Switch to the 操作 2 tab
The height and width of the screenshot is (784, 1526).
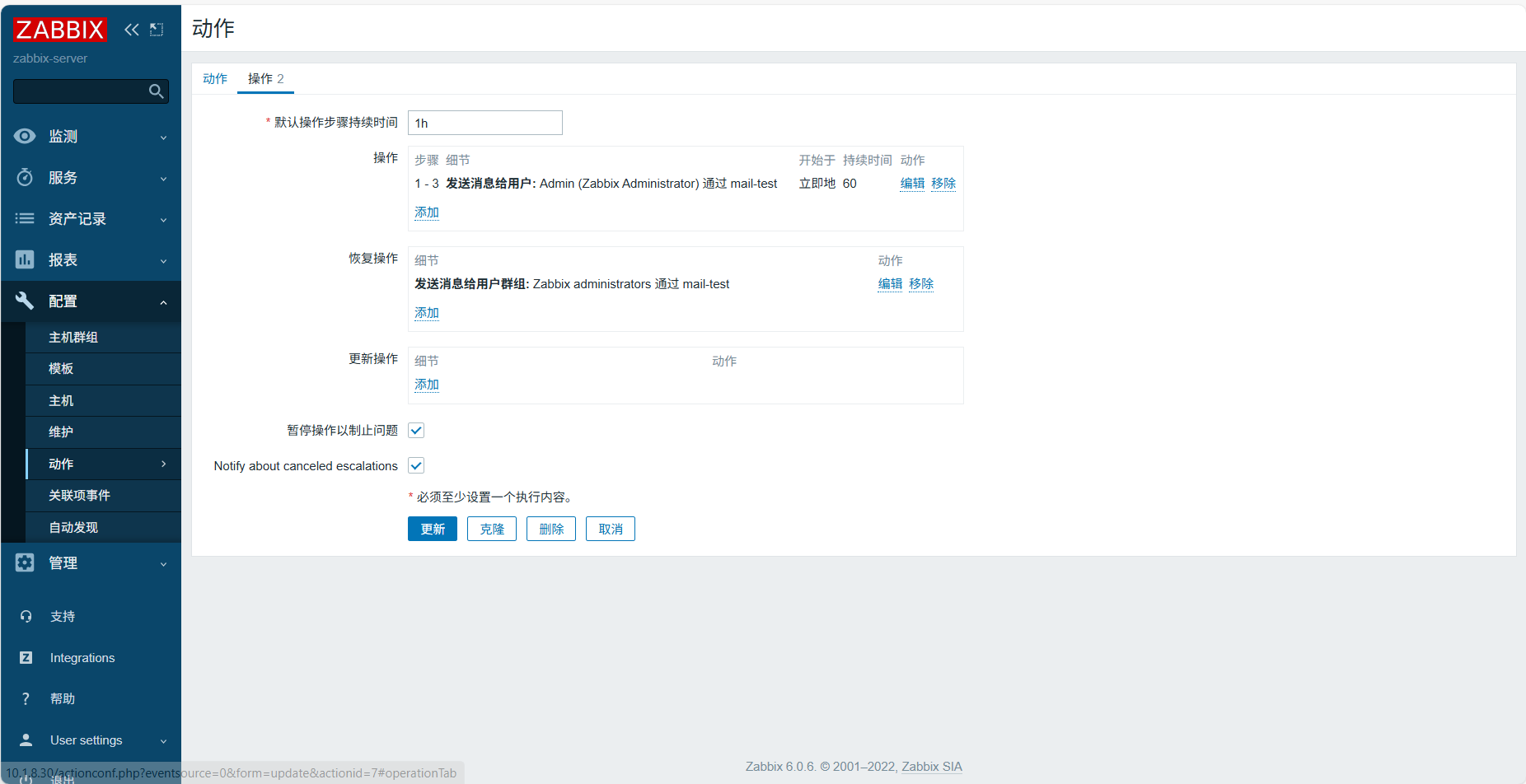(265, 78)
